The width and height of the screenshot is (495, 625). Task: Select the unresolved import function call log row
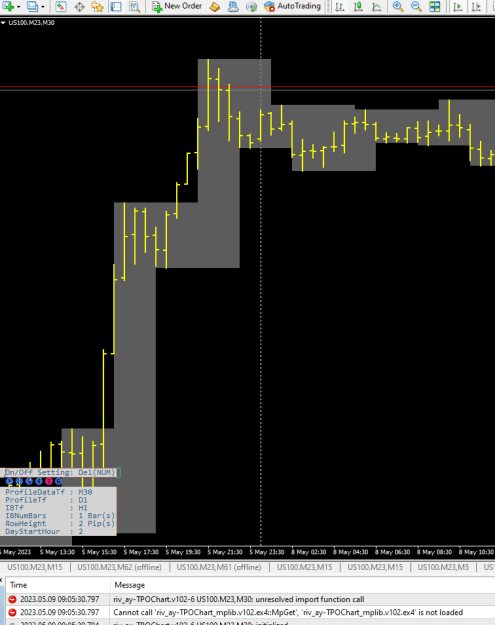click(x=250, y=599)
